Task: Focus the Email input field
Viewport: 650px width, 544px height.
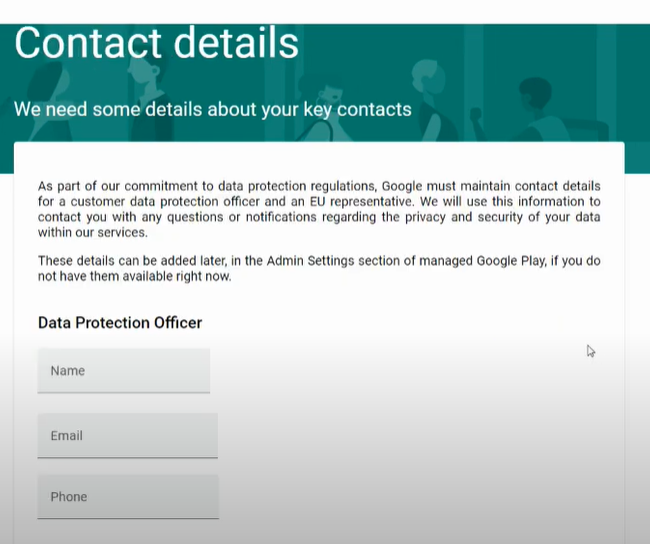Action: tap(128, 435)
